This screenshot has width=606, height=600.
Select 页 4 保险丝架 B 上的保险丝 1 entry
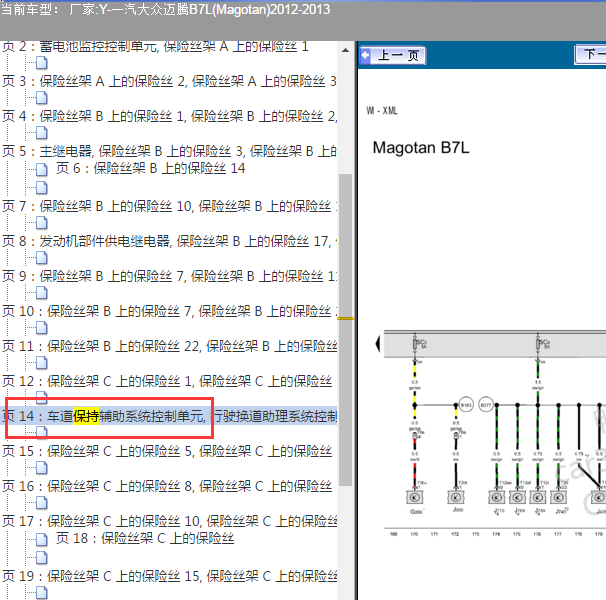(x=169, y=116)
